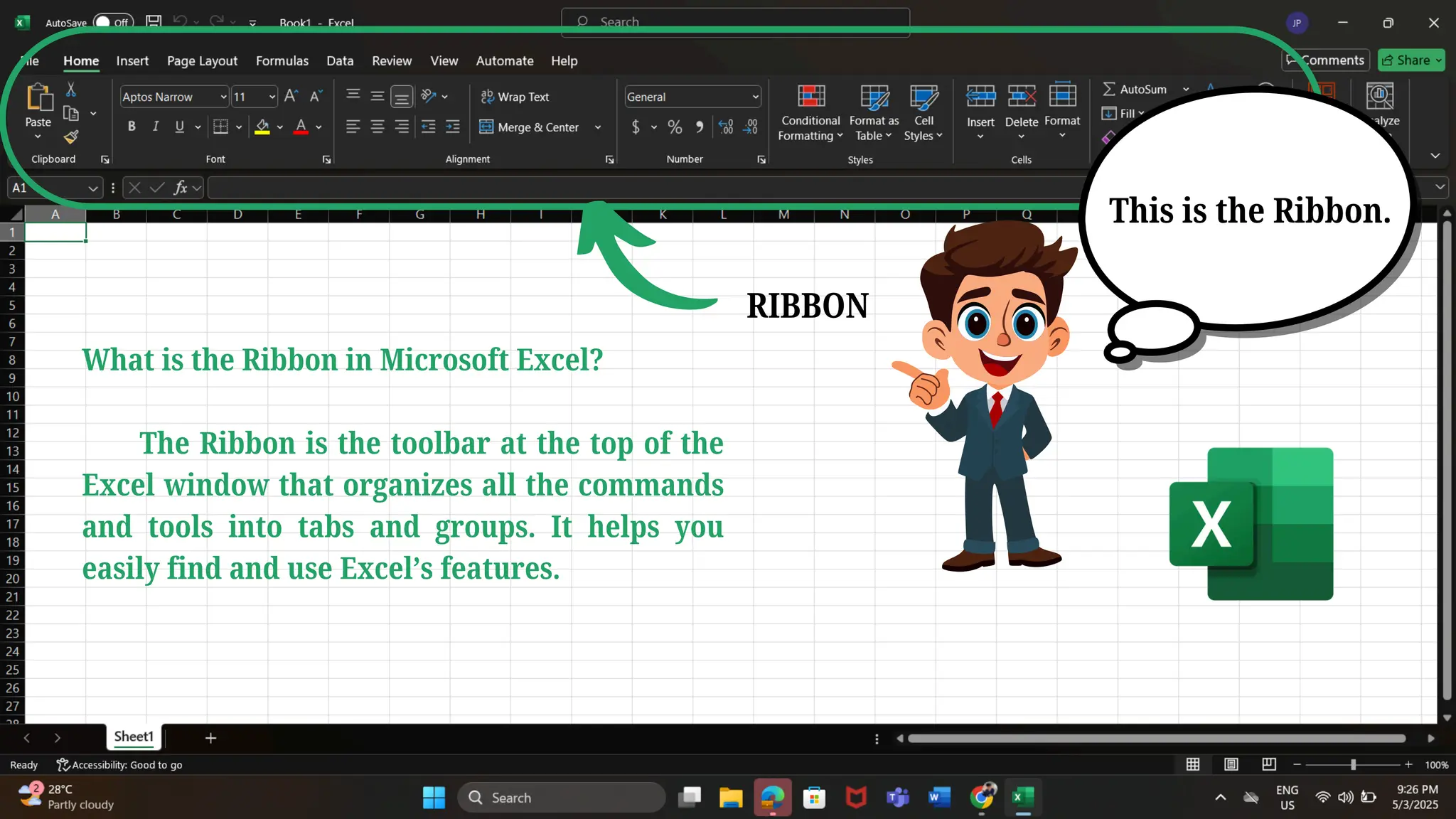Image resolution: width=1456 pixels, height=819 pixels.
Task: Toggle Merge & Center
Action: click(x=530, y=127)
